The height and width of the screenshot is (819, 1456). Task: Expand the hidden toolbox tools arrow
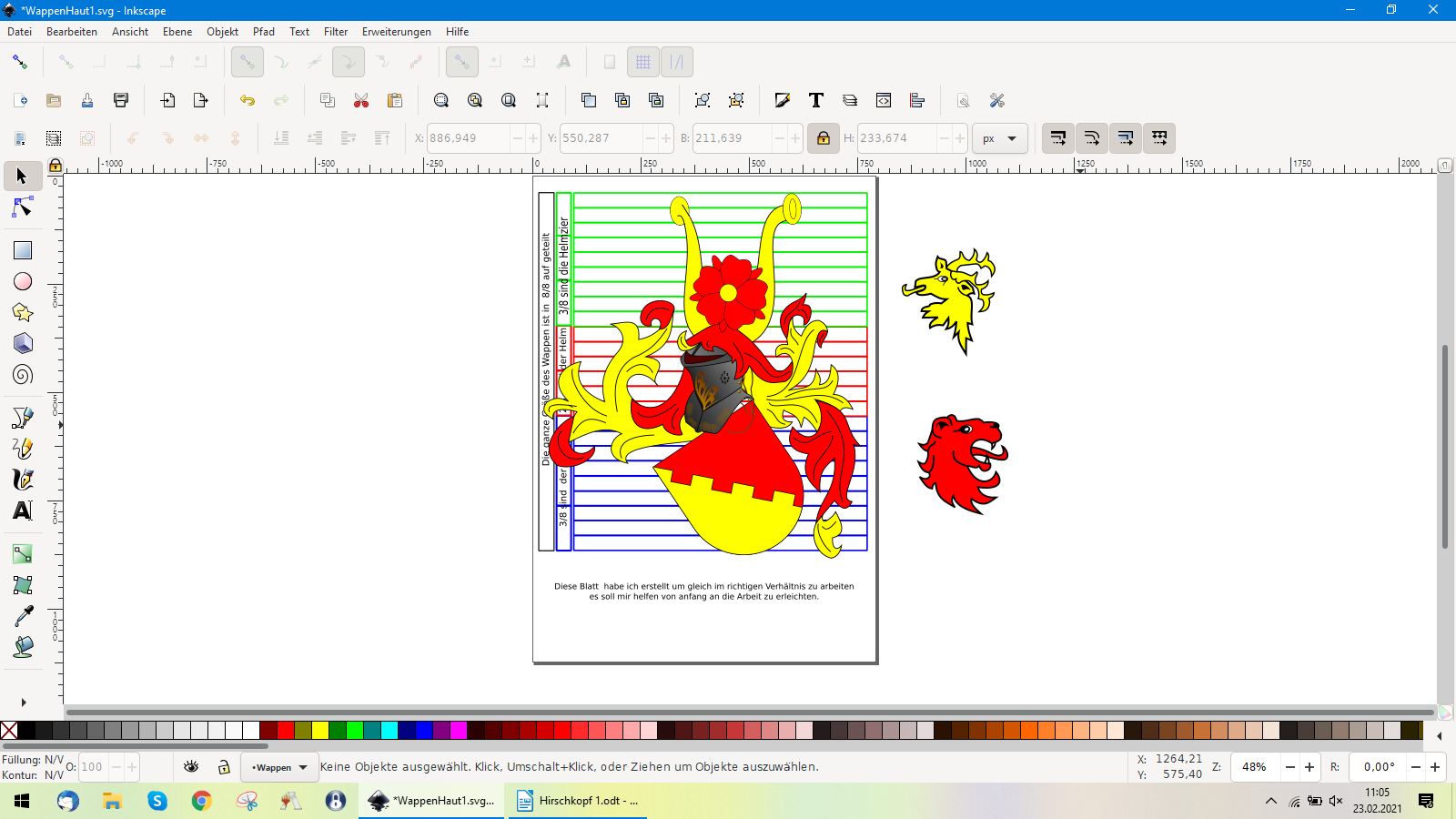pyautogui.click(x=23, y=703)
